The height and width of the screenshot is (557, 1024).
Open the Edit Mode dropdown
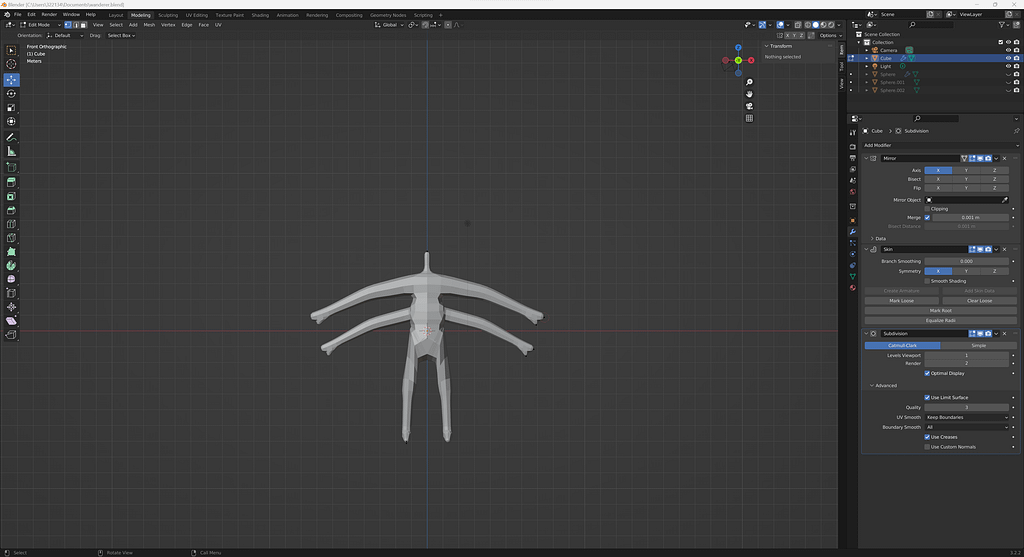[x=40, y=25]
